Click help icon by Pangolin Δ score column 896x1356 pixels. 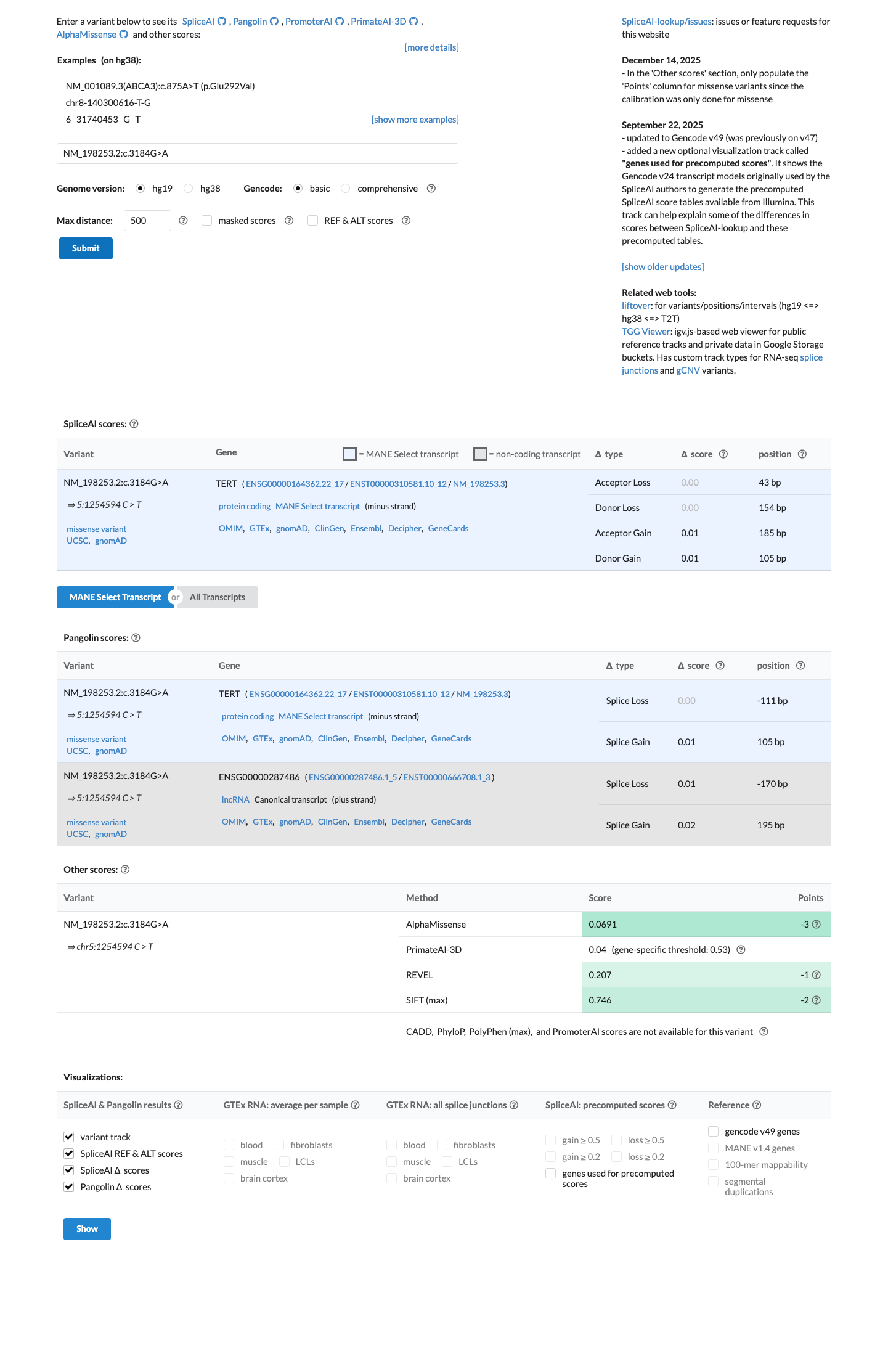pyautogui.click(x=720, y=666)
